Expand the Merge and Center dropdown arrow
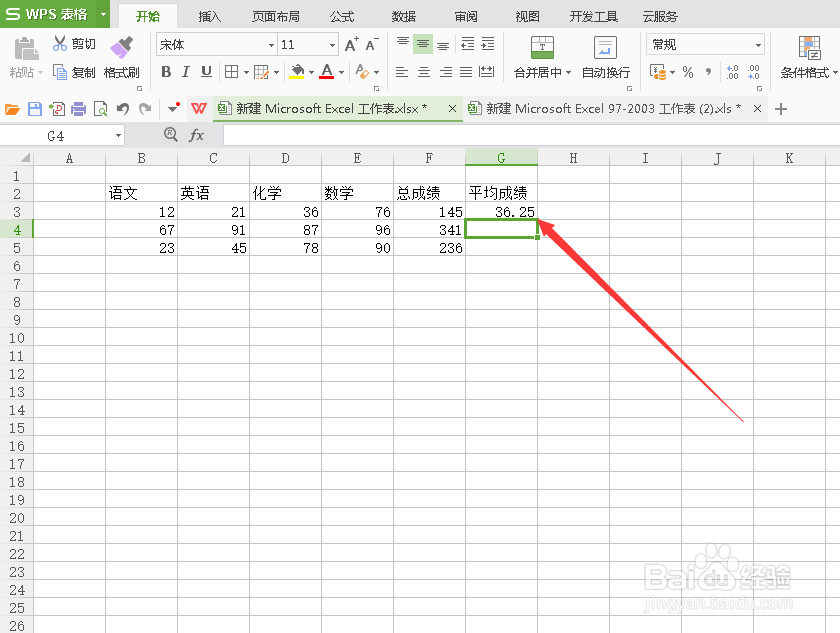This screenshot has width=840, height=633. (568, 72)
